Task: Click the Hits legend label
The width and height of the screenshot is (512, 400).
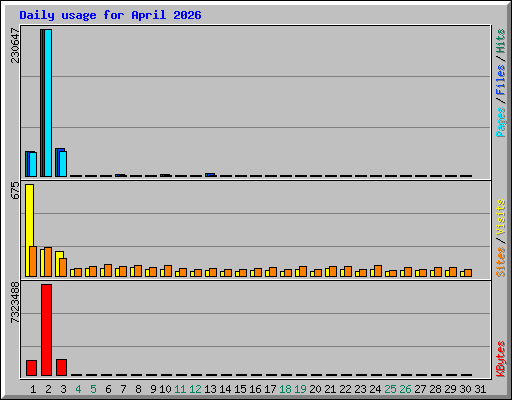Action: (501, 41)
